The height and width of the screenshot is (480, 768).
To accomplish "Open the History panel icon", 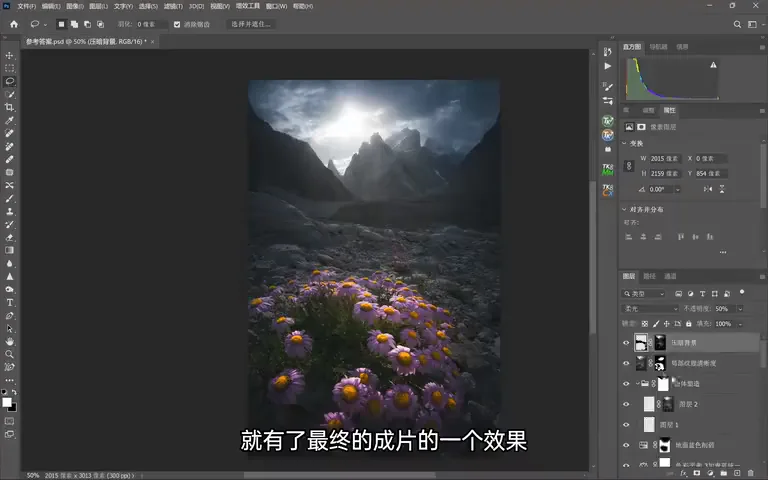I will pyautogui.click(x=608, y=52).
